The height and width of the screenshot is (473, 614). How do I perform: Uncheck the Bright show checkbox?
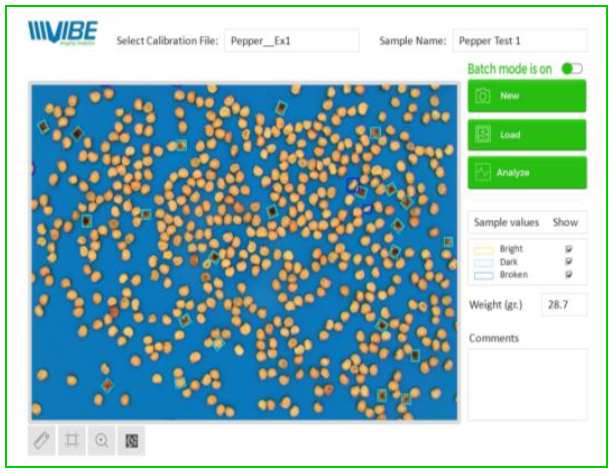click(x=569, y=249)
